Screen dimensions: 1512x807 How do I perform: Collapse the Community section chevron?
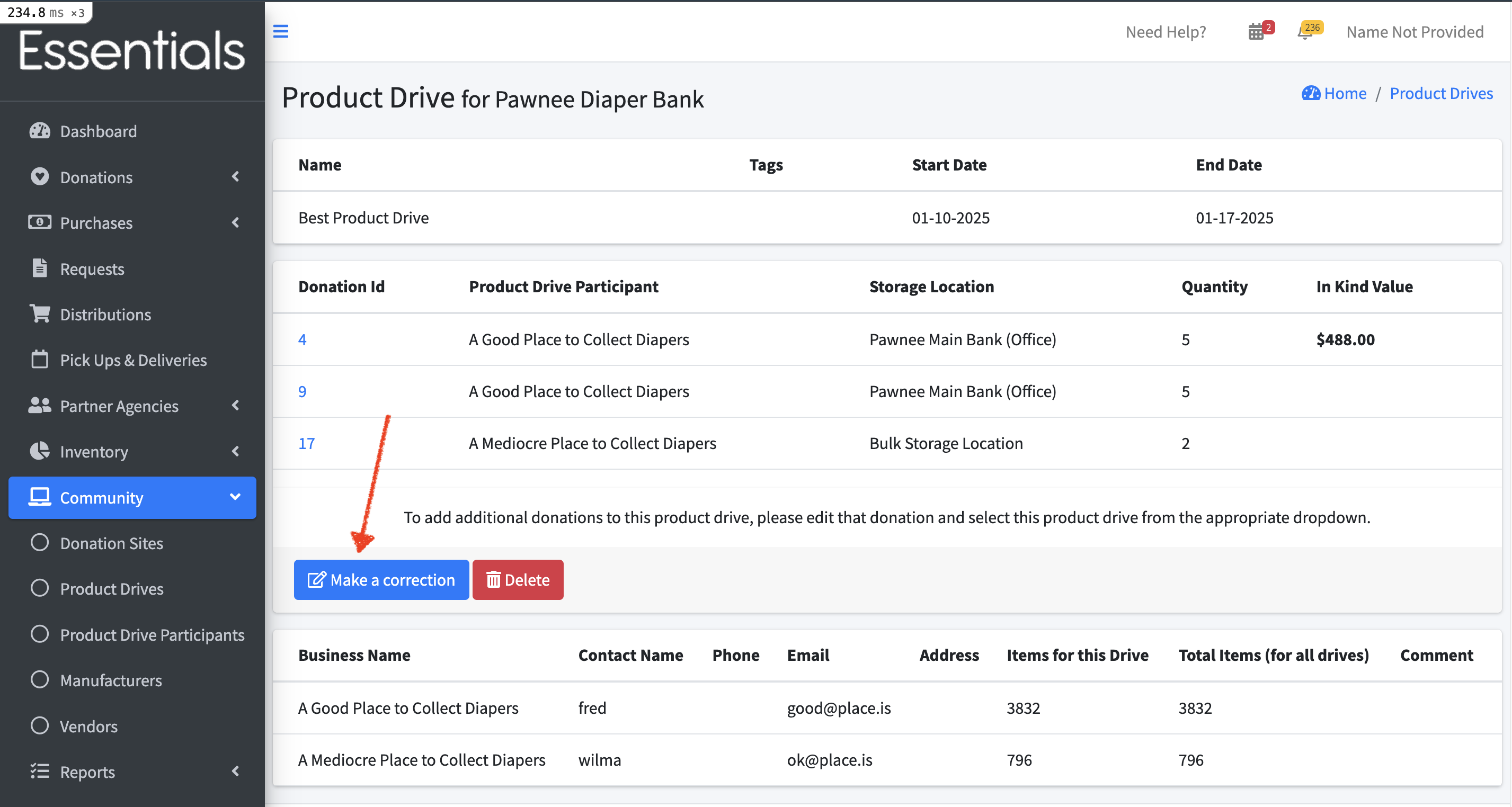(x=235, y=497)
